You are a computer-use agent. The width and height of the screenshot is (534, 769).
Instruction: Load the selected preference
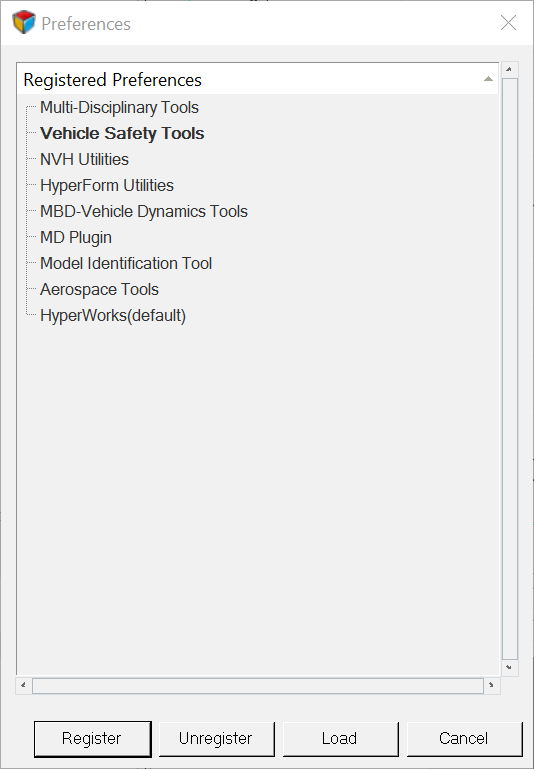coord(340,739)
